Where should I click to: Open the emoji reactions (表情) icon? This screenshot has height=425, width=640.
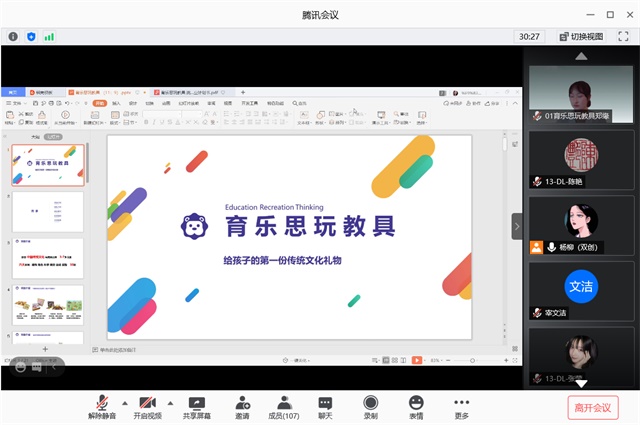click(415, 405)
